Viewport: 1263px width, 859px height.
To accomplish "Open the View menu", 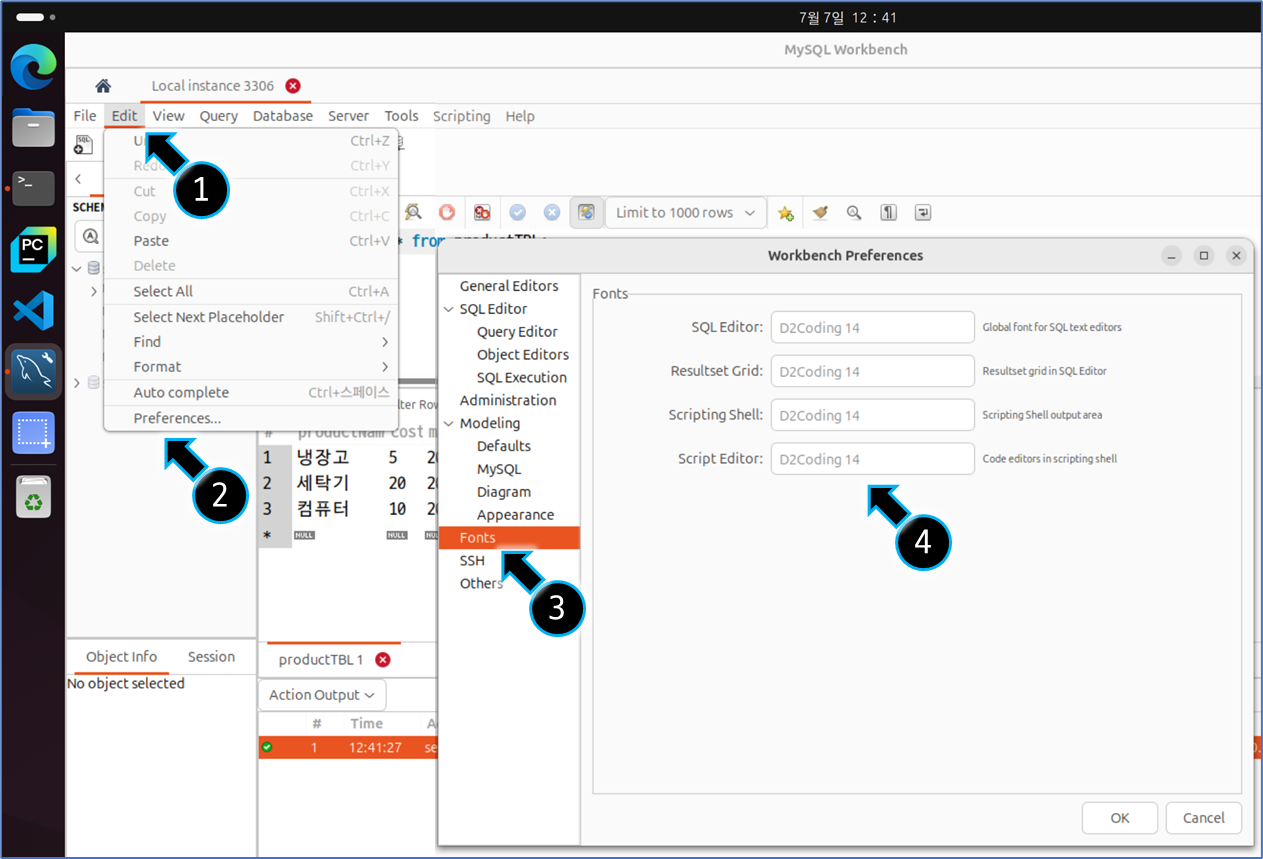I will coord(168,116).
